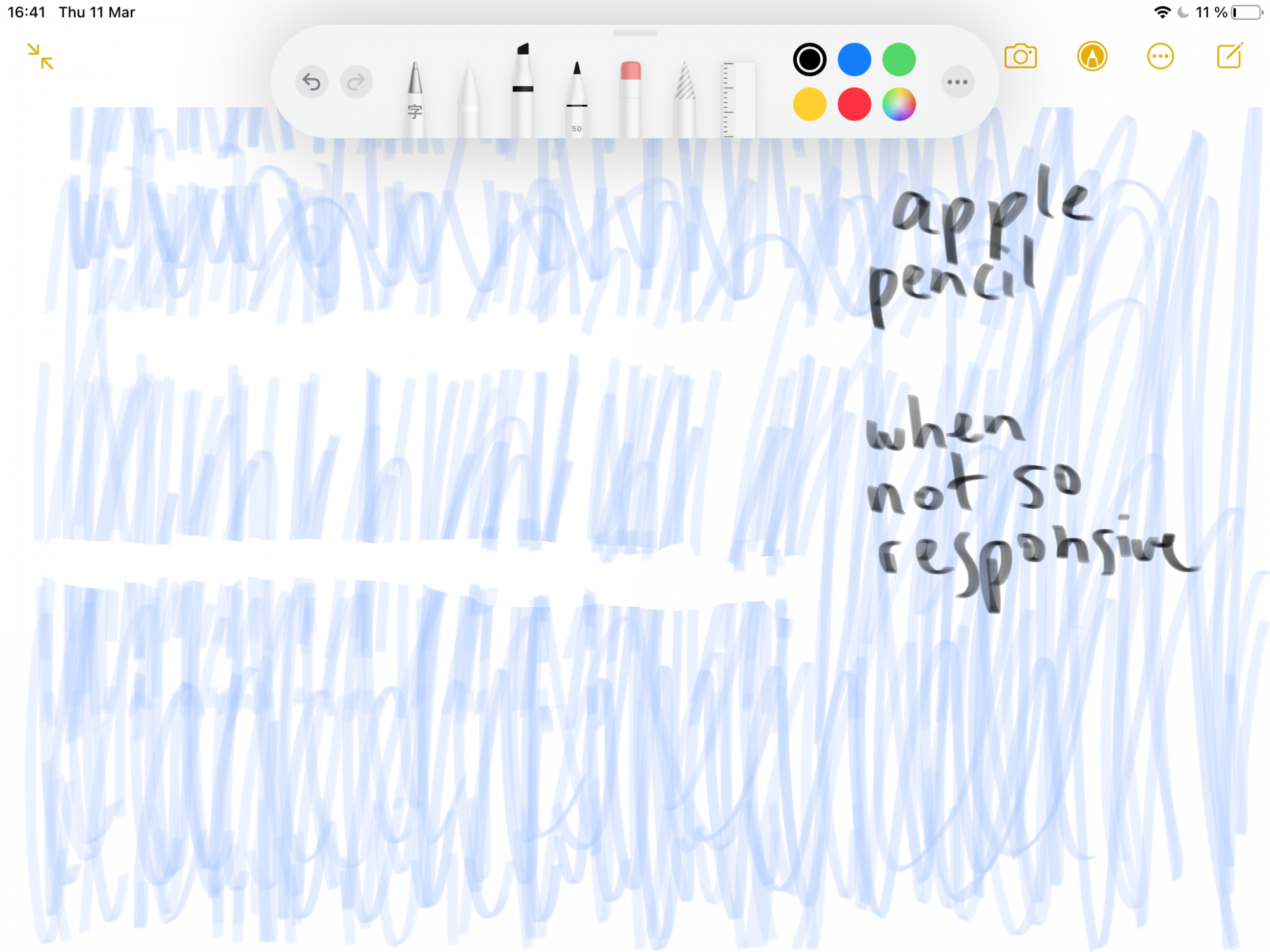
Task: Open the note actions ellipsis menu
Action: [x=1160, y=56]
